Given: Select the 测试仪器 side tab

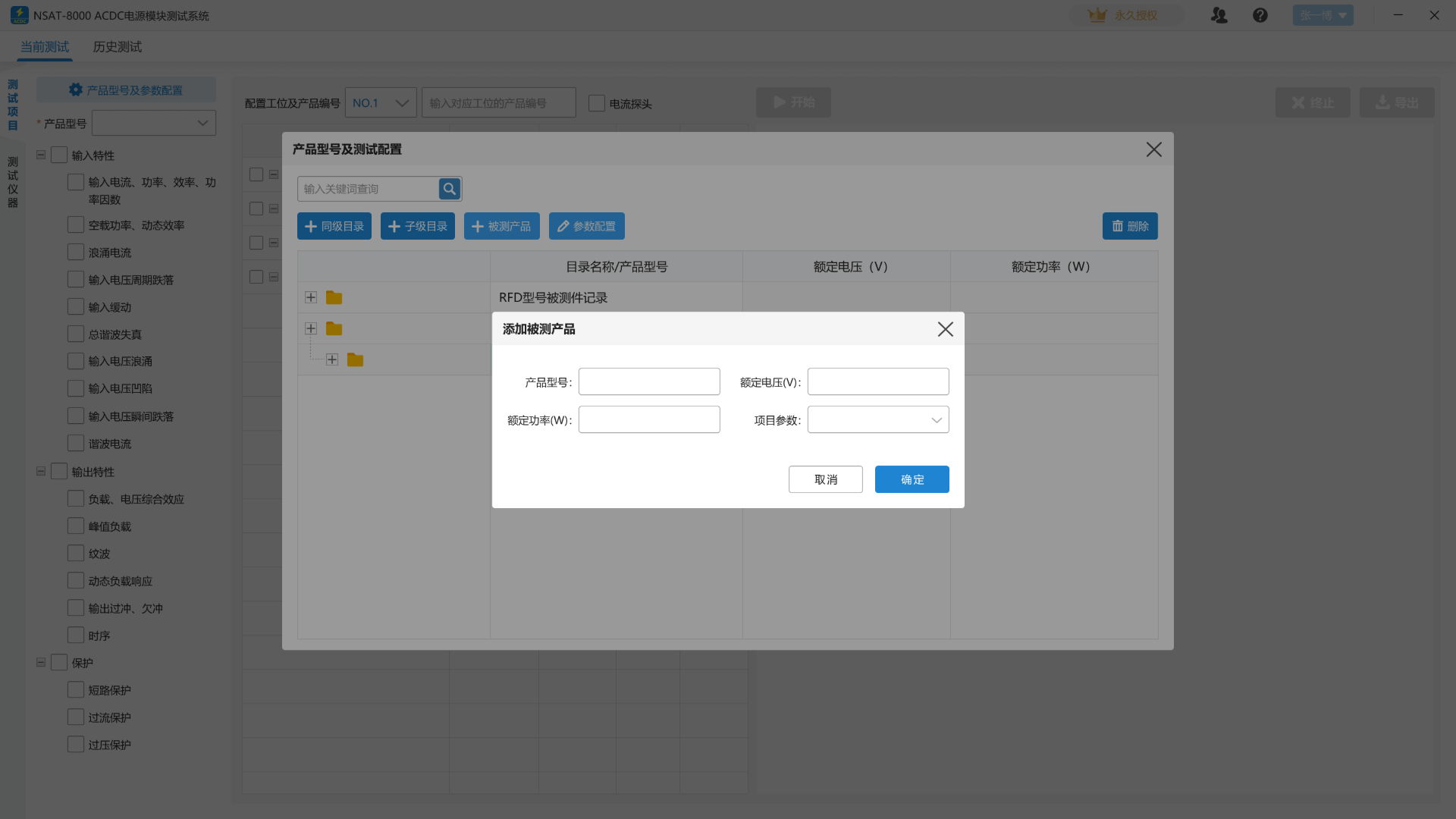Looking at the screenshot, I should [13, 182].
